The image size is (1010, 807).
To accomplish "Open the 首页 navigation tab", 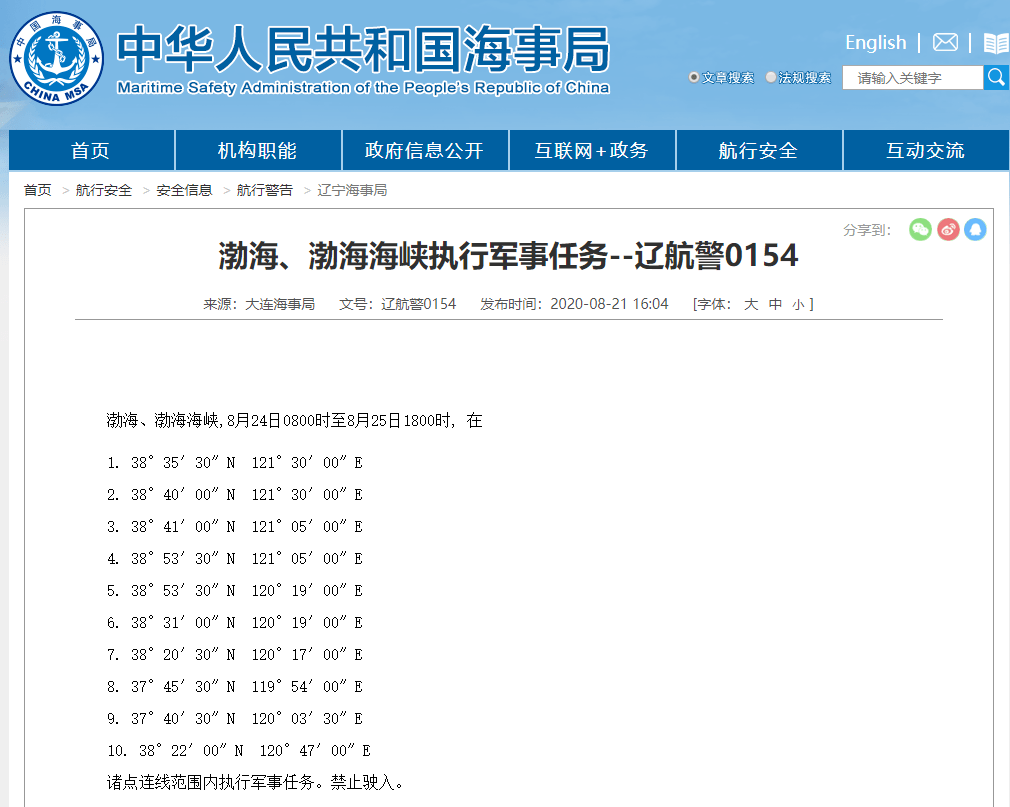I will (91, 150).
